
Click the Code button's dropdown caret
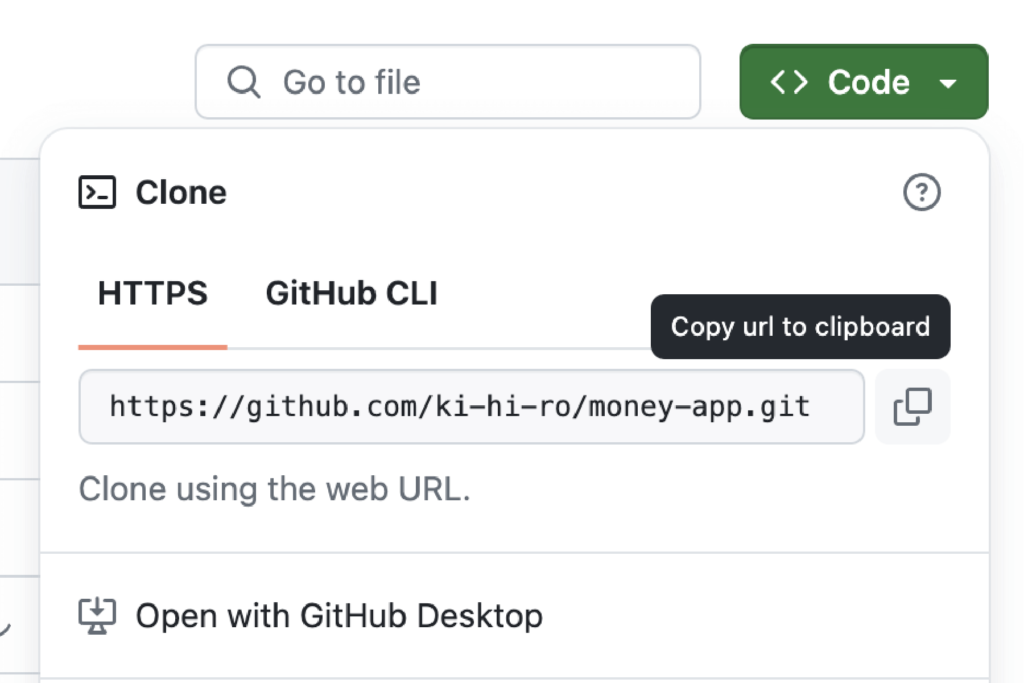[x=949, y=83]
